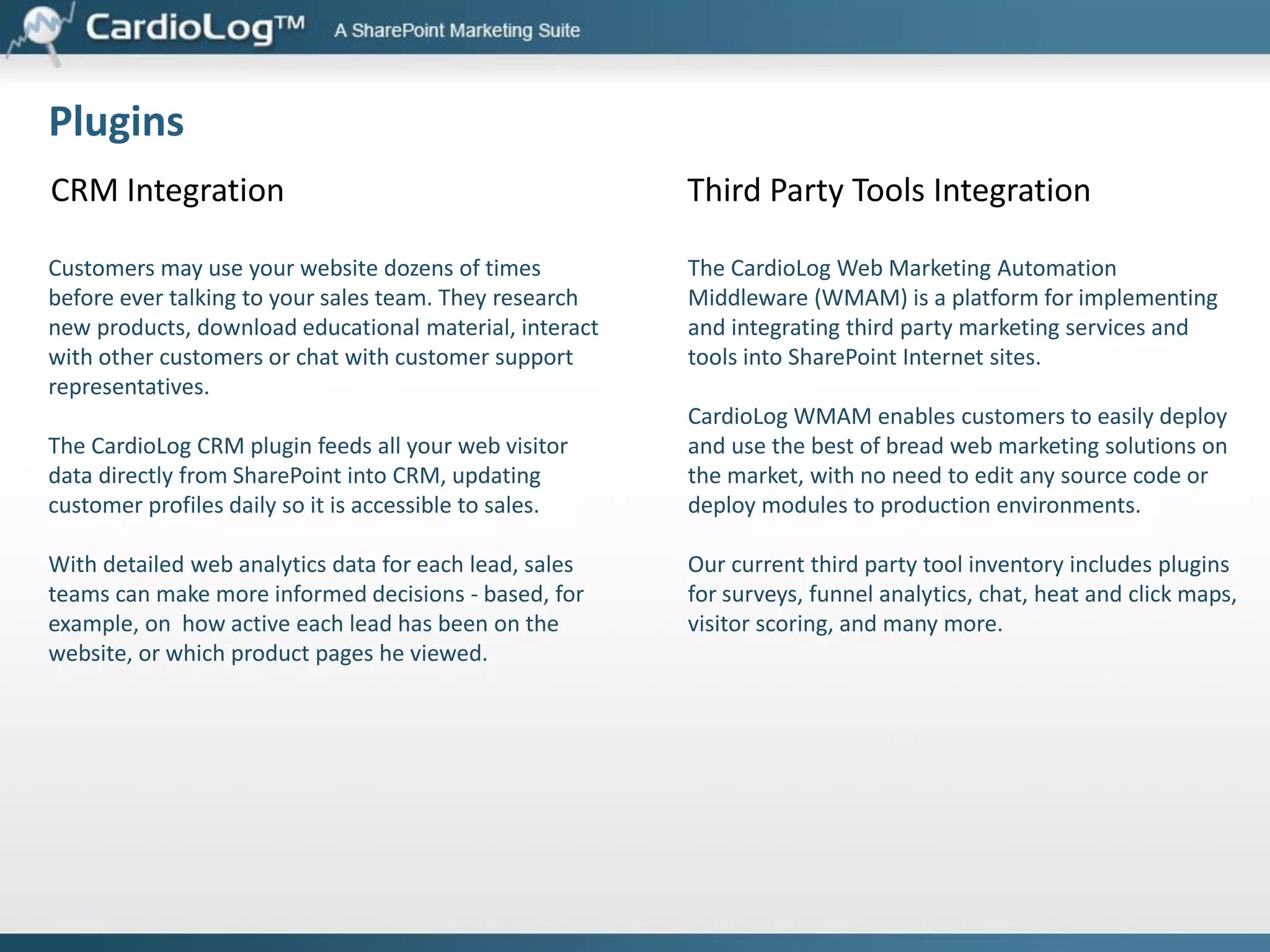
Task: Select the CRM Integration heading
Action: (167, 190)
